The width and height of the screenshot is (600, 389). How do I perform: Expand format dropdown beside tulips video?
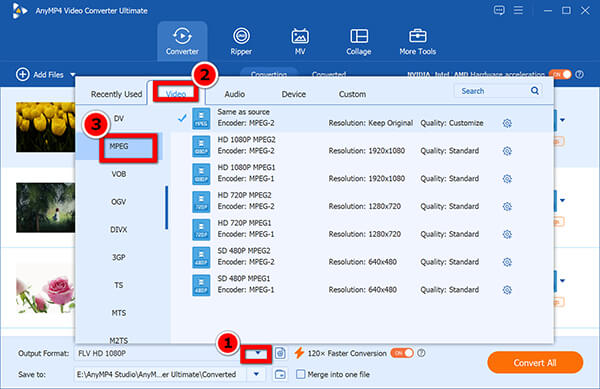click(562, 120)
